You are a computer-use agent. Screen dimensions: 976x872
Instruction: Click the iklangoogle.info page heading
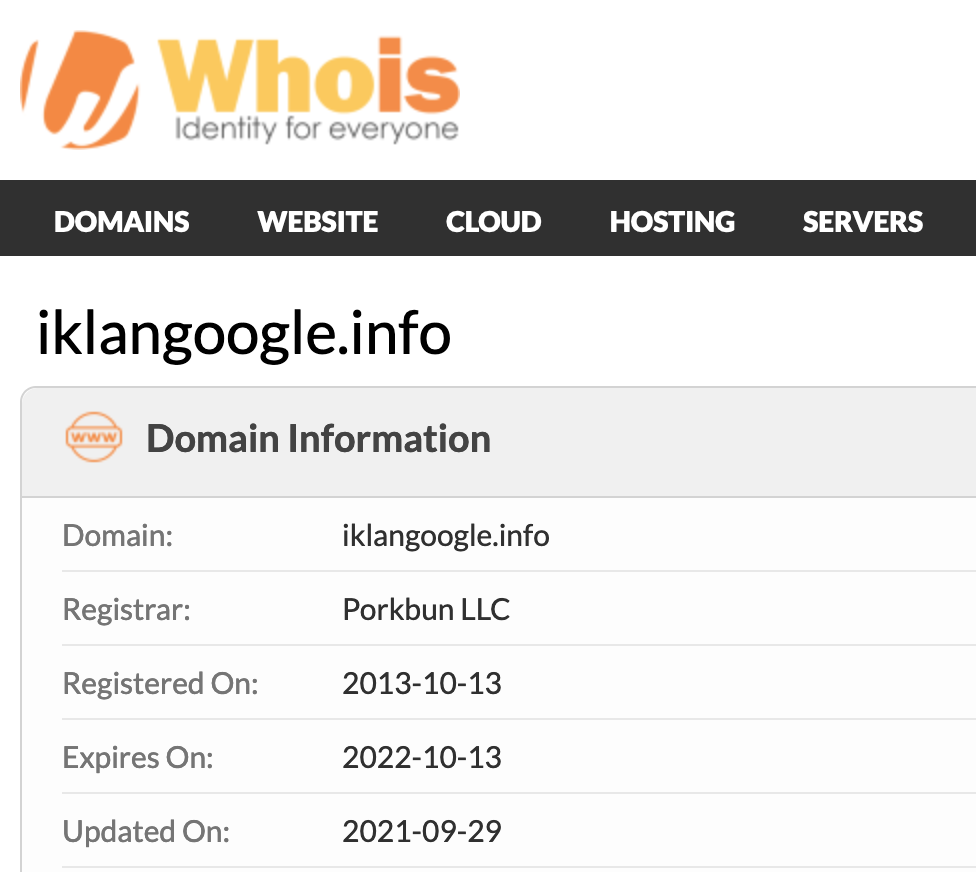pos(244,334)
